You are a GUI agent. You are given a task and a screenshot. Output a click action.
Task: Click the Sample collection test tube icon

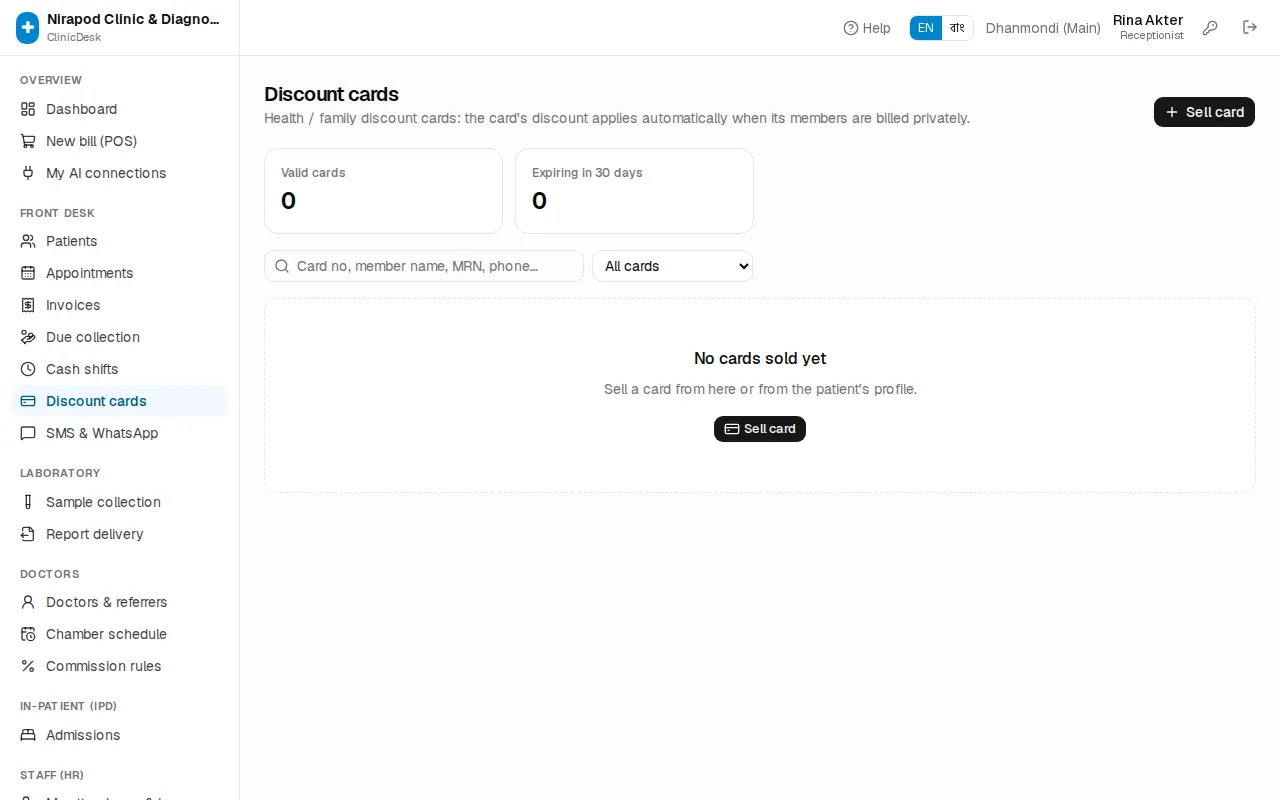(28, 502)
